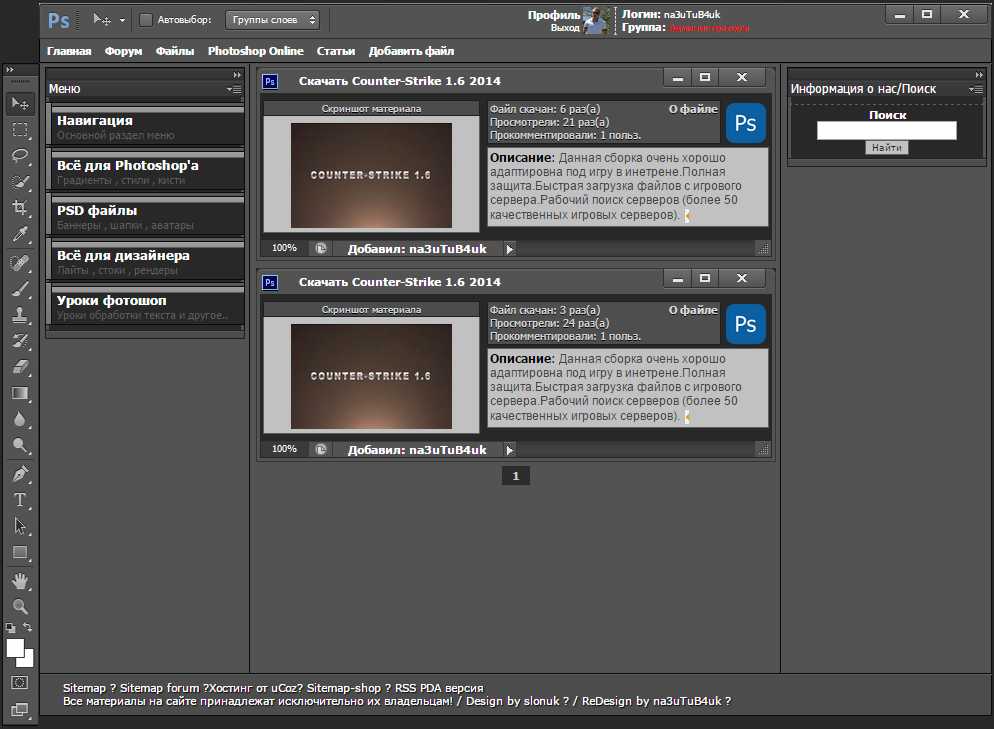This screenshot has width=994, height=729.
Task: Collapse the Меню panel with double arrows
Action: (237, 75)
